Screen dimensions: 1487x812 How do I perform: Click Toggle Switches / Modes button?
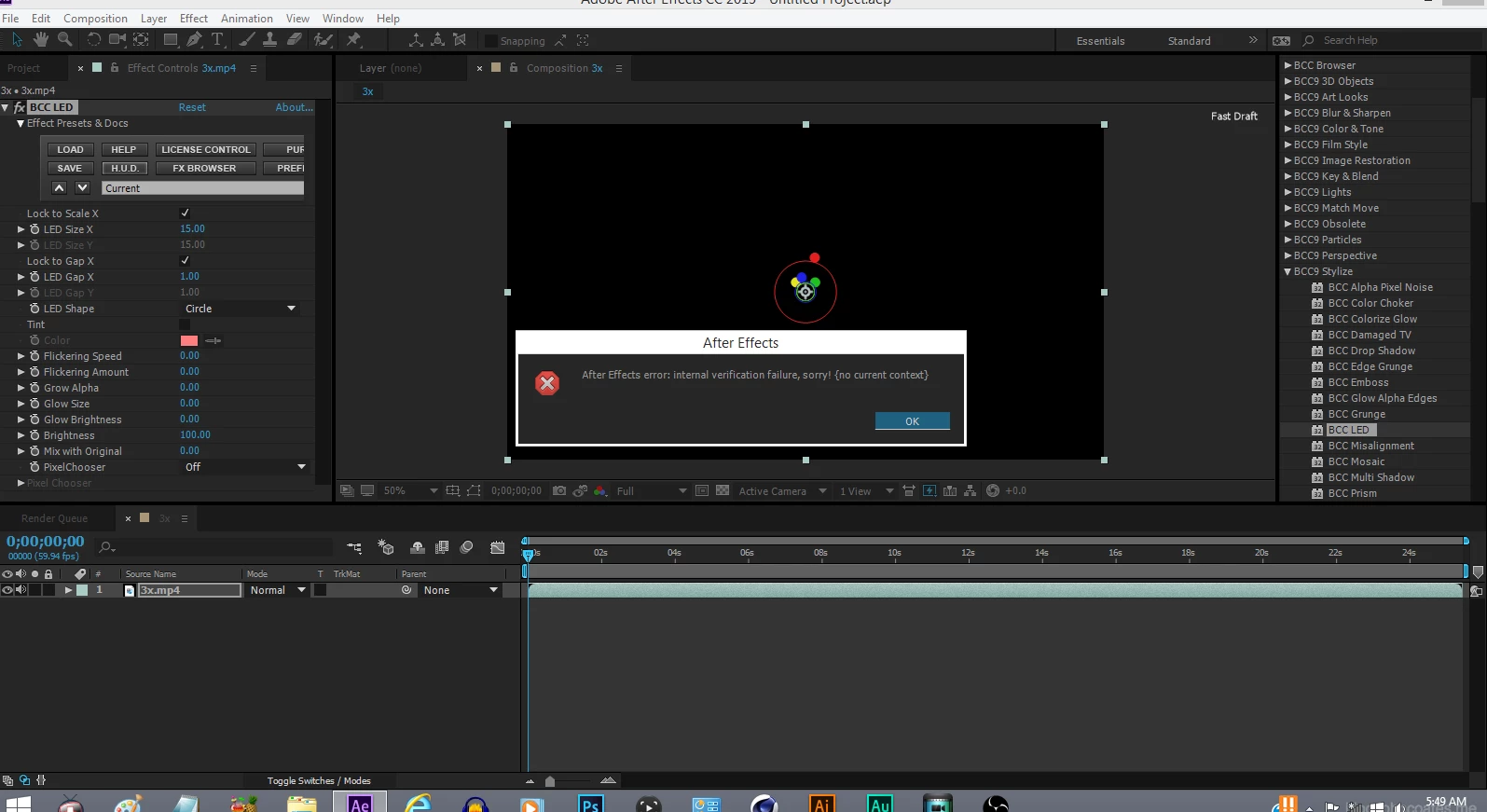coord(319,781)
